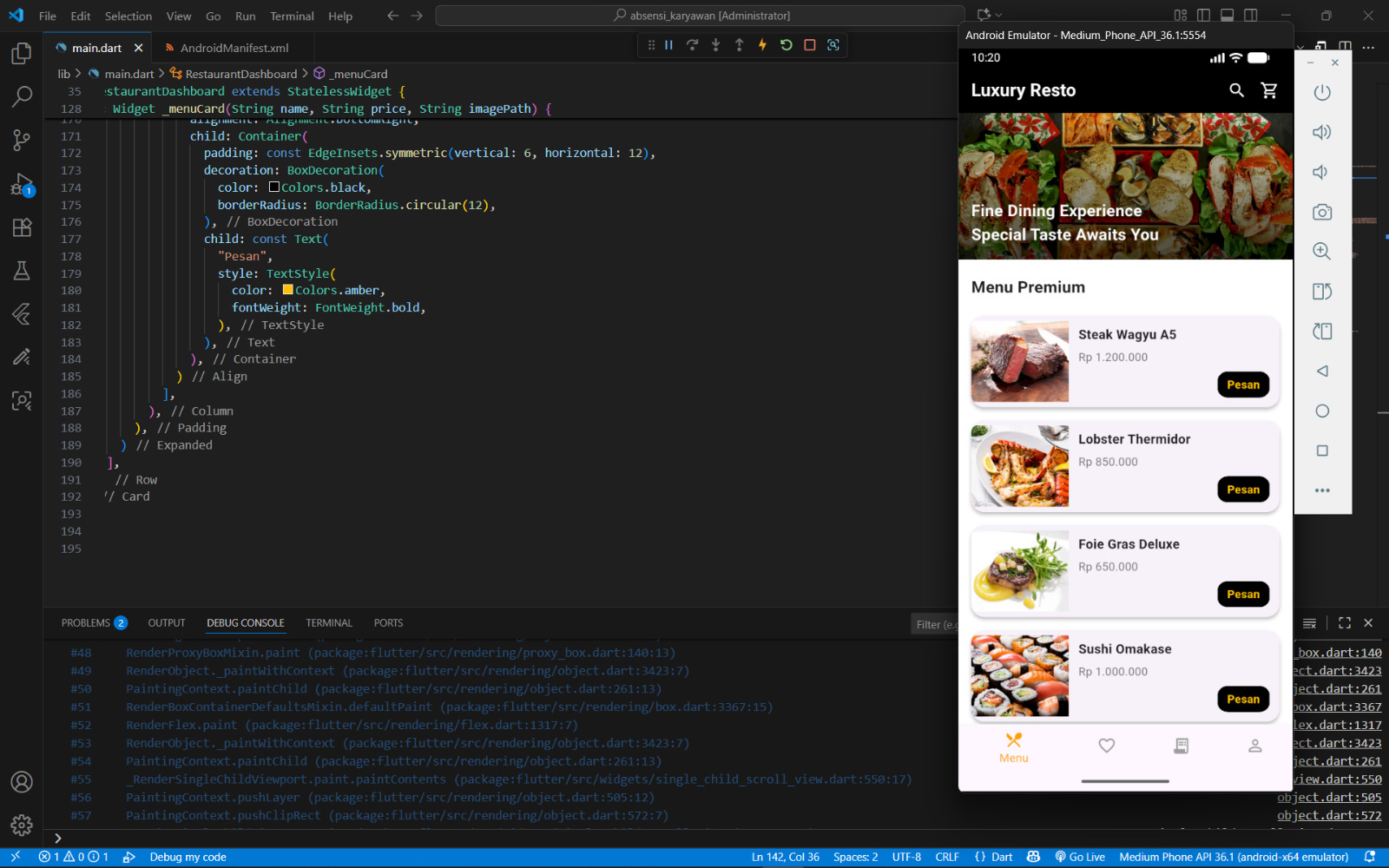Open the Run and Debug view
The width and height of the screenshot is (1389, 868).
(22, 184)
